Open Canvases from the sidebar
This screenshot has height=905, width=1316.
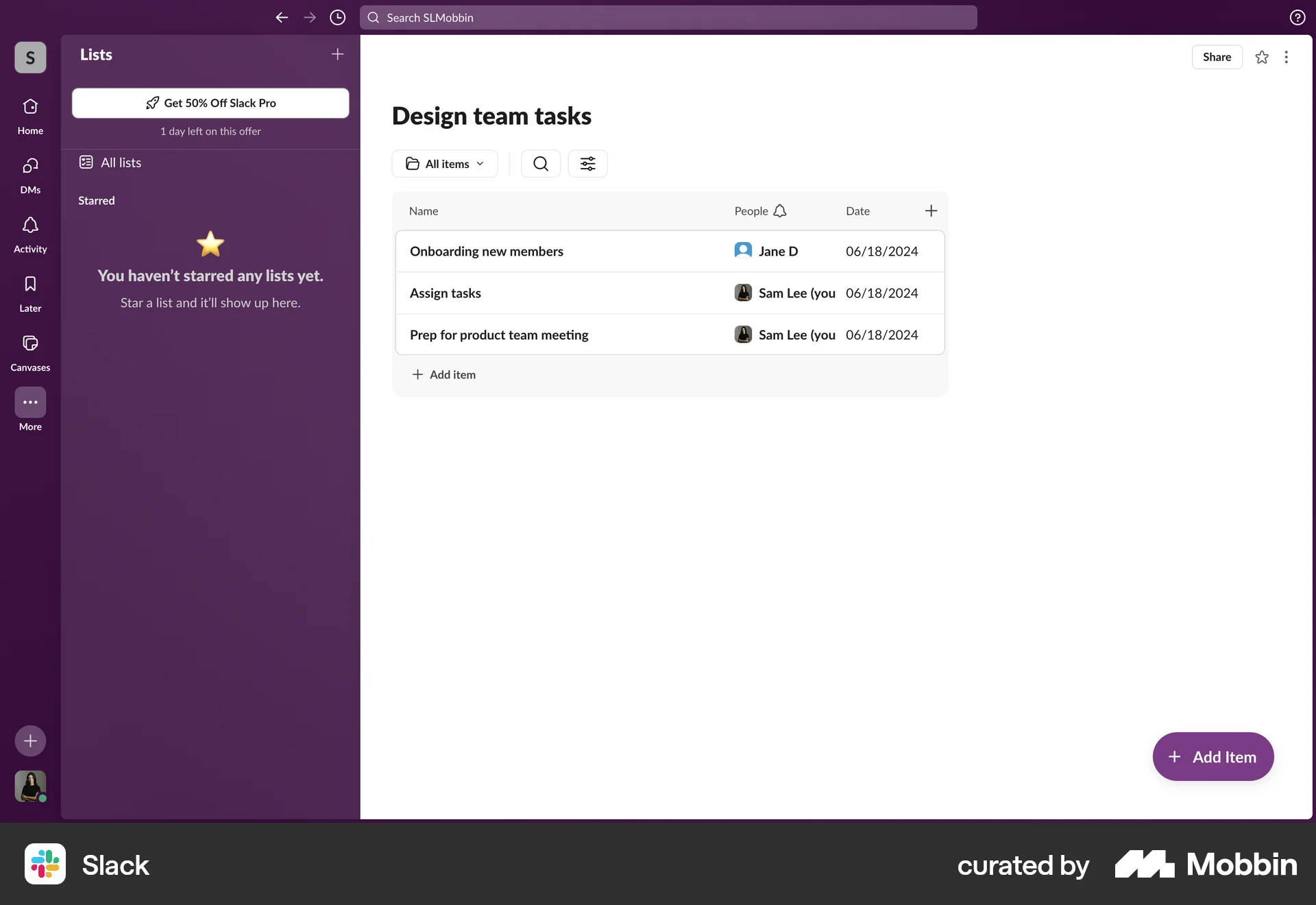(x=29, y=352)
